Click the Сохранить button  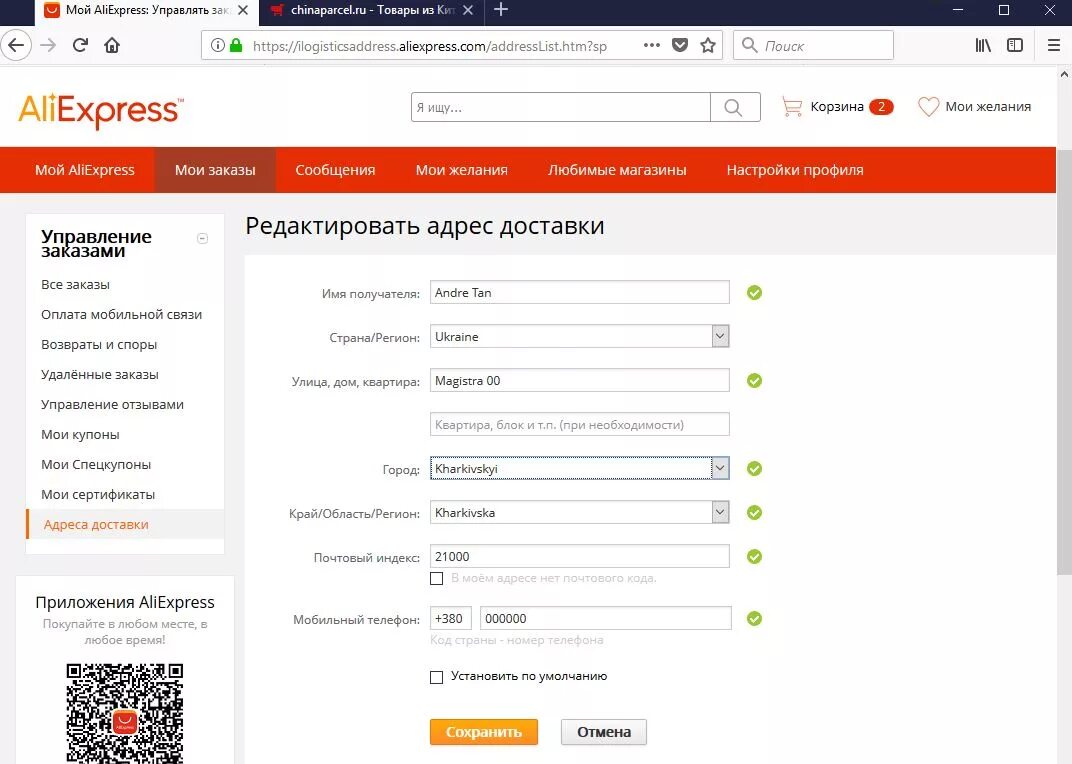click(x=484, y=731)
